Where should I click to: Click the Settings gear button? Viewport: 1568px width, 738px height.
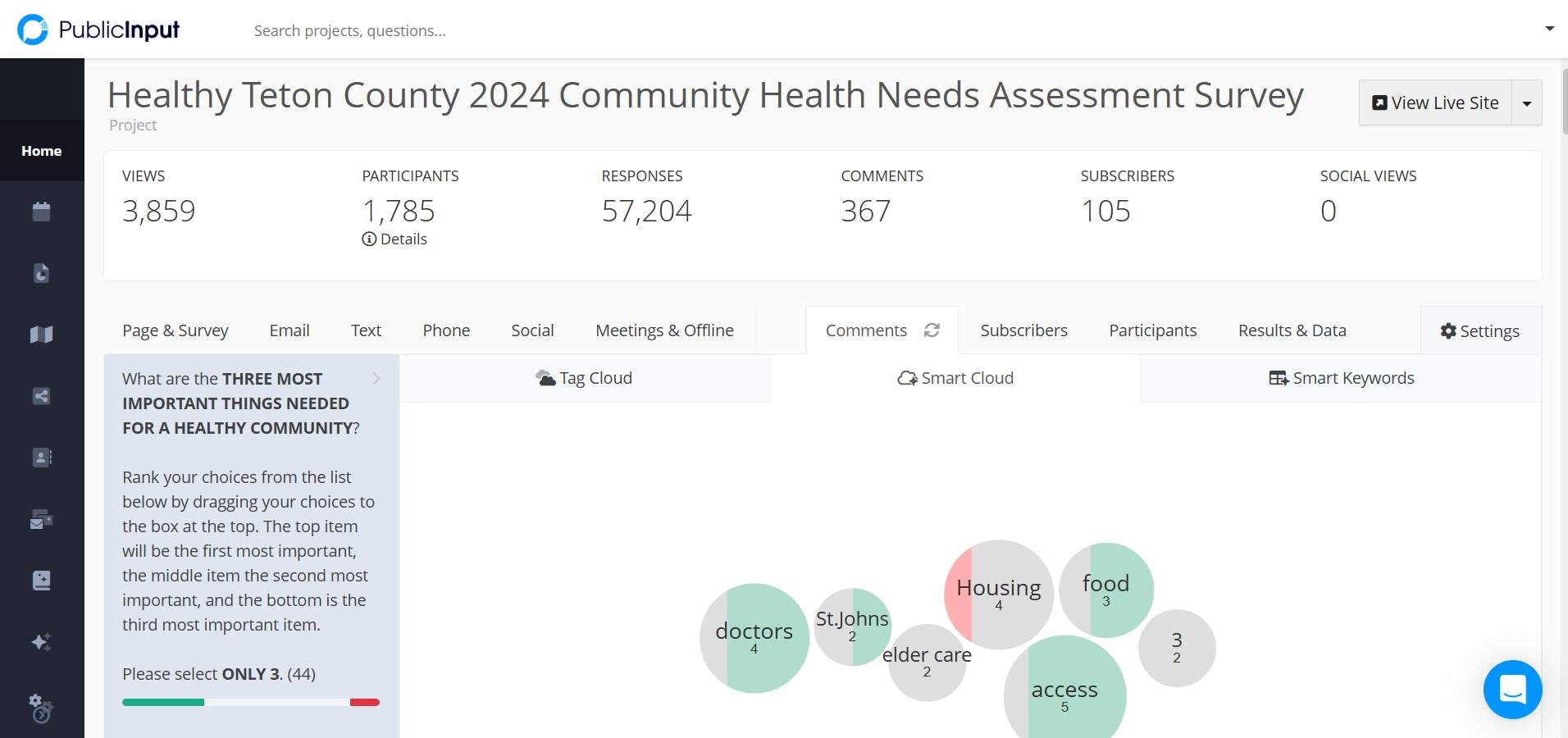point(1480,331)
